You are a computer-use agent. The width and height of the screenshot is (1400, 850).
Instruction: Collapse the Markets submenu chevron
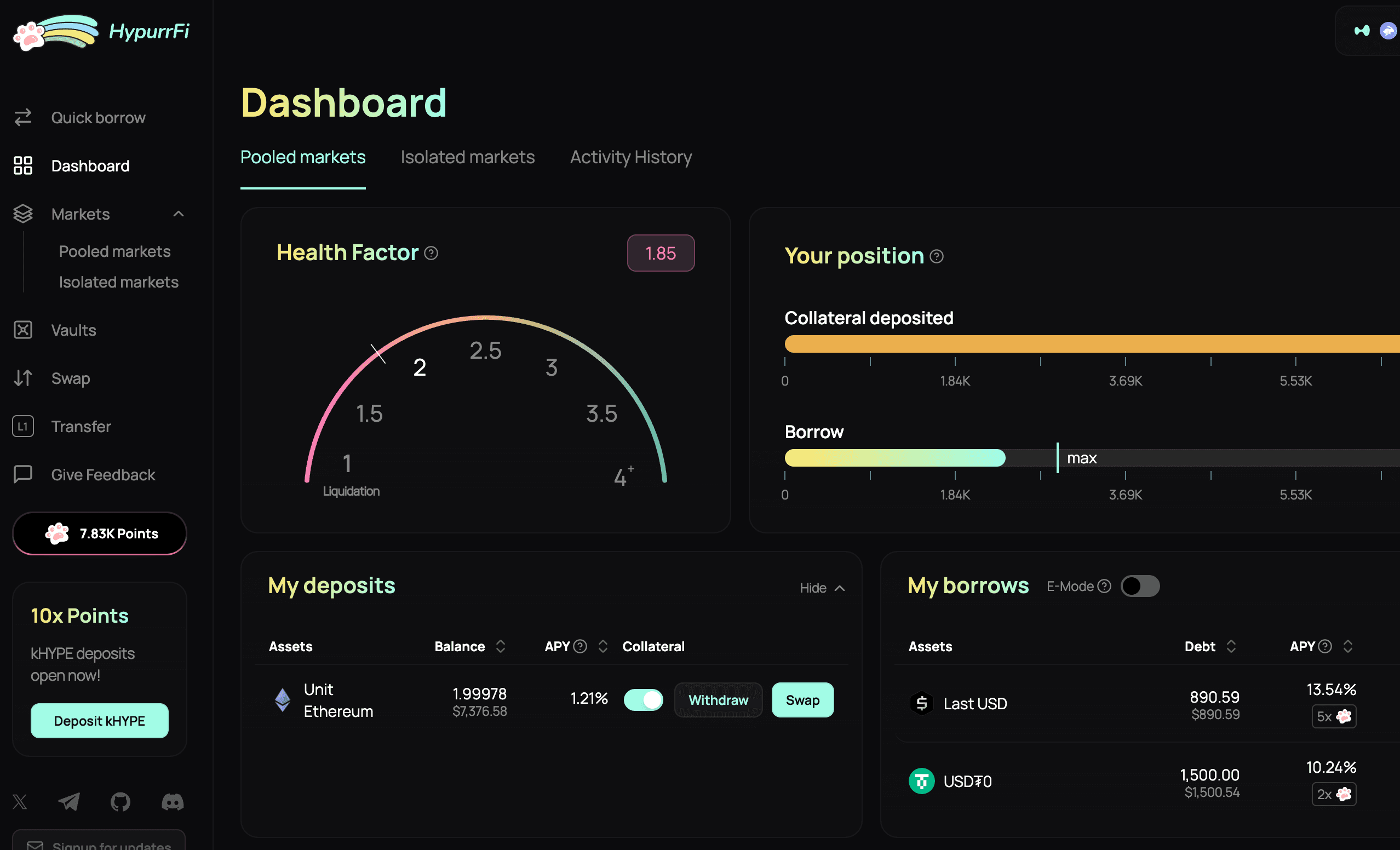[x=179, y=214]
